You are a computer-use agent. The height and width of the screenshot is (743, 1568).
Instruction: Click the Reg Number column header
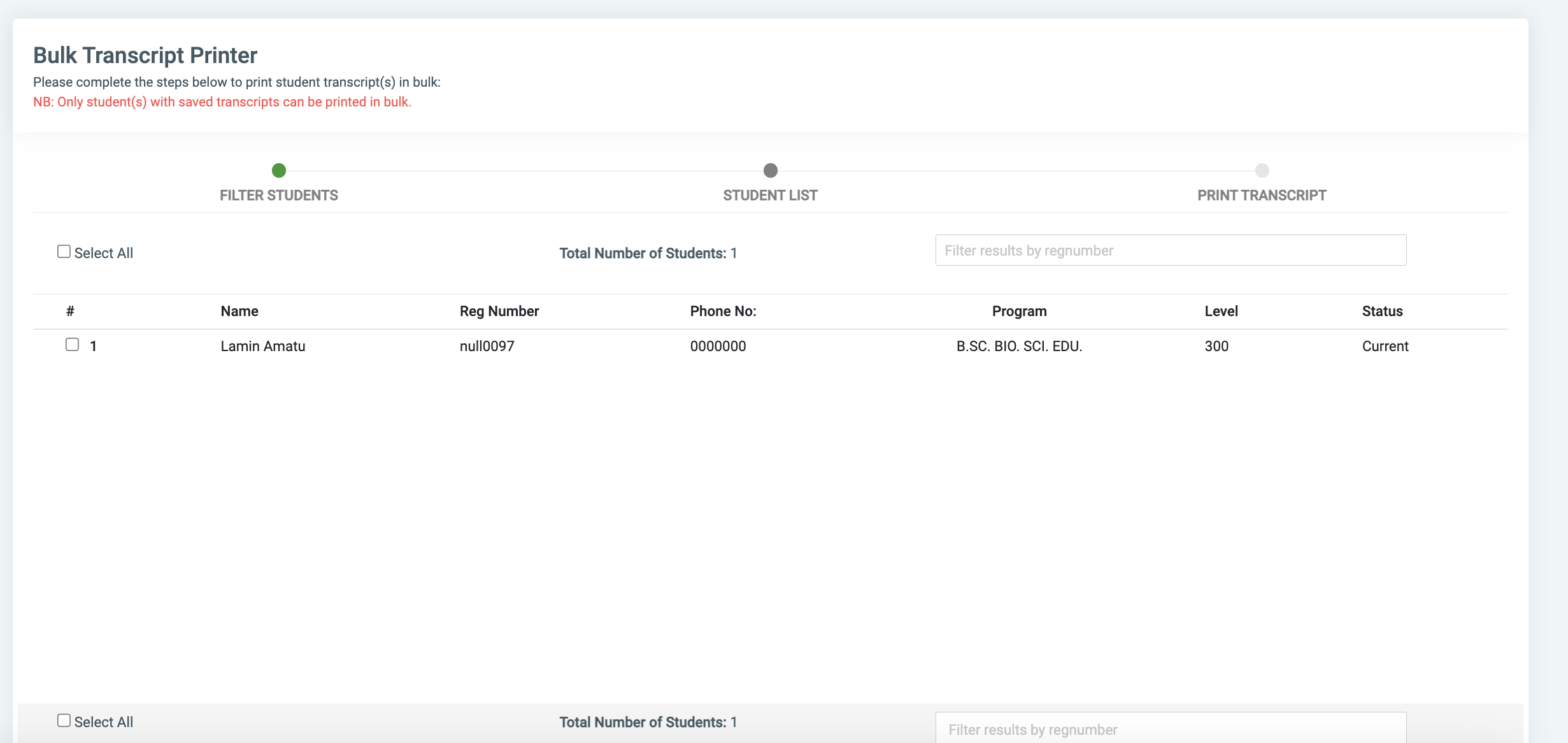(x=499, y=311)
